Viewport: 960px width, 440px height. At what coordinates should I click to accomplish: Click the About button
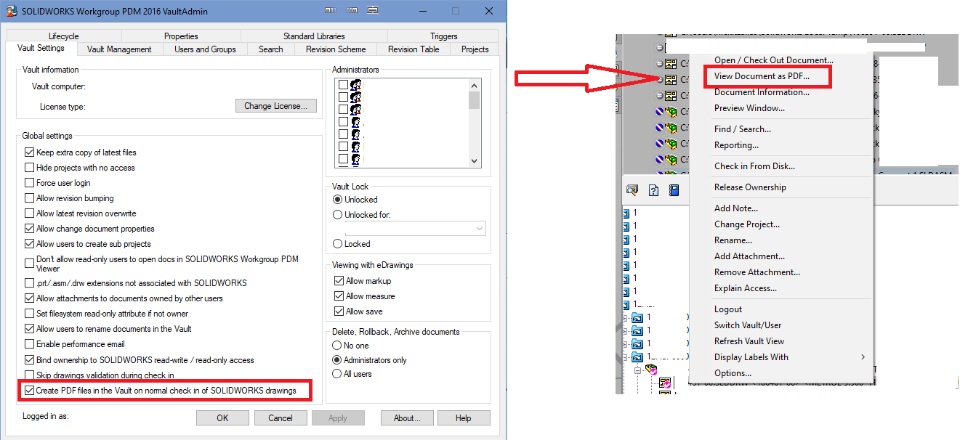[x=407, y=419]
